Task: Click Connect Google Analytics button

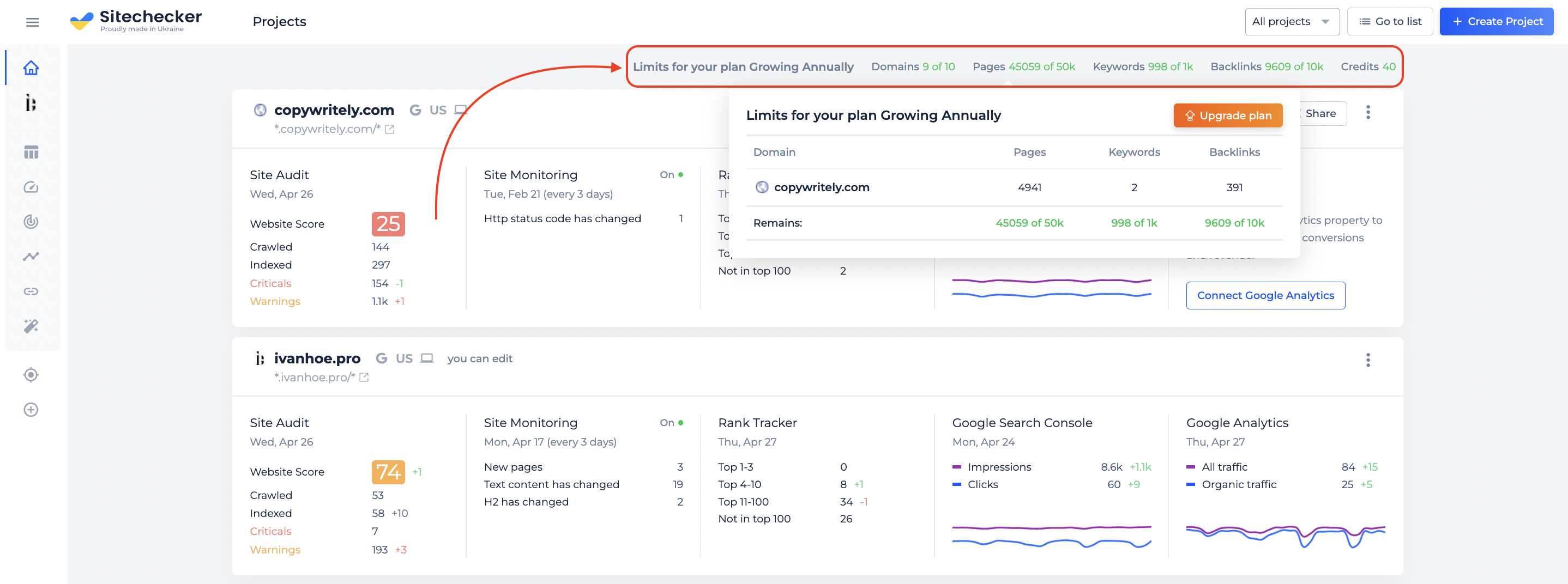Action: click(1265, 296)
